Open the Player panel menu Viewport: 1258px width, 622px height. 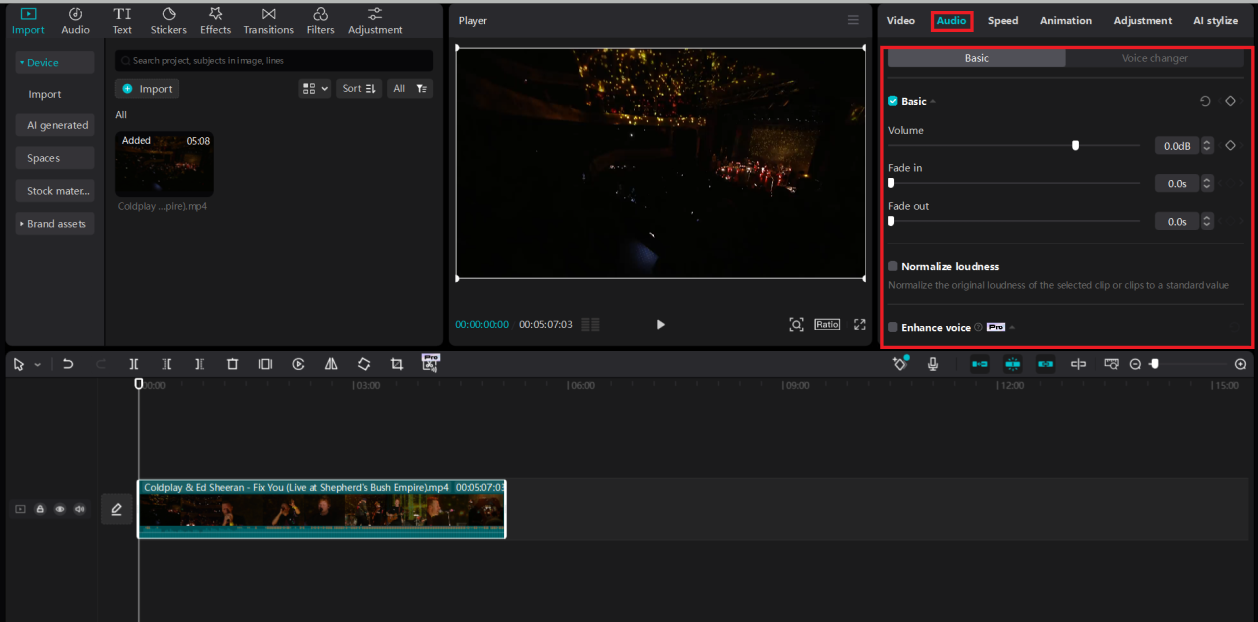[x=853, y=20]
